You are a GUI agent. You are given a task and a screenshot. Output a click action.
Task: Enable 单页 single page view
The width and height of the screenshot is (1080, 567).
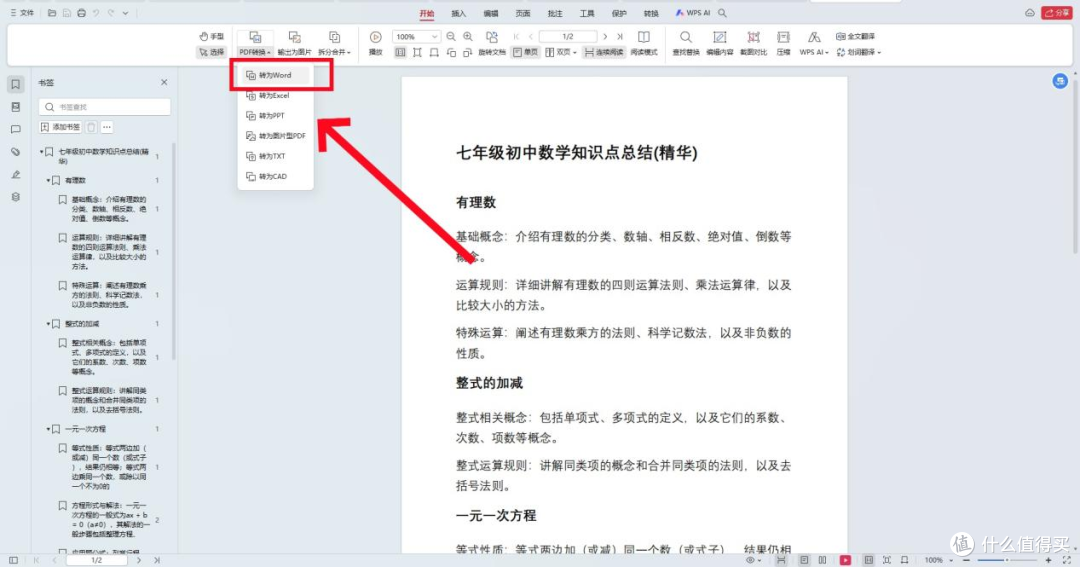(x=526, y=52)
